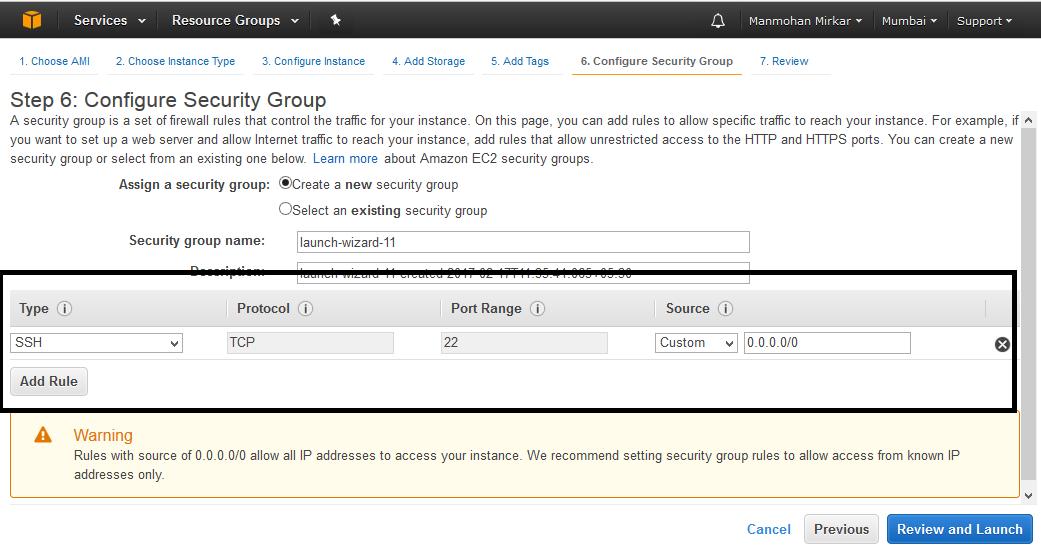Click the info icon next to Type

[x=65, y=309]
